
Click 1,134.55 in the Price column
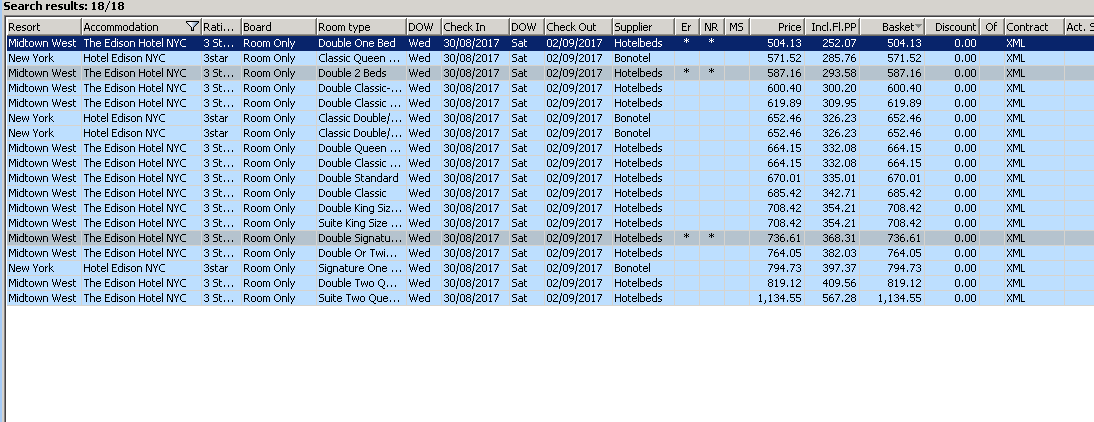pyautogui.click(x=777, y=298)
